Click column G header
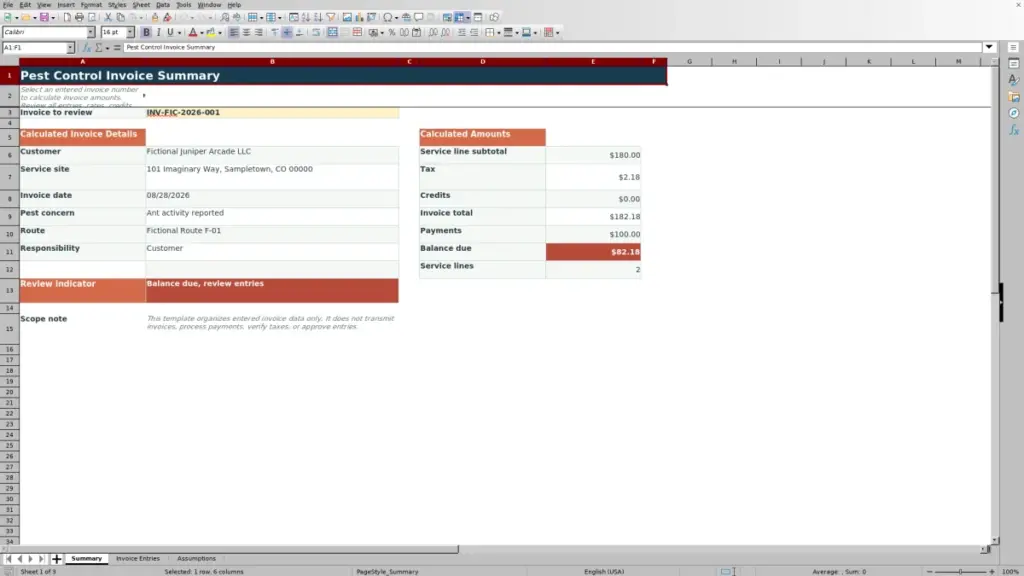 point(689,61)
